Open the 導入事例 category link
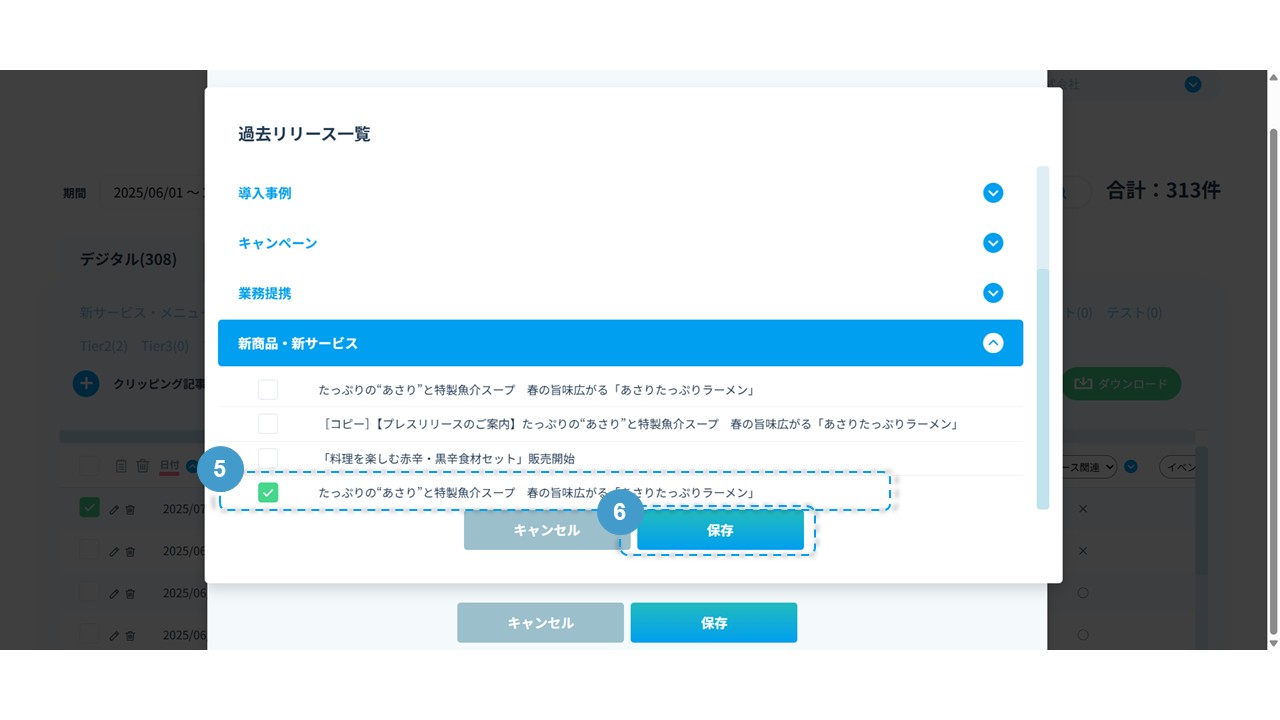 point(265,193)
